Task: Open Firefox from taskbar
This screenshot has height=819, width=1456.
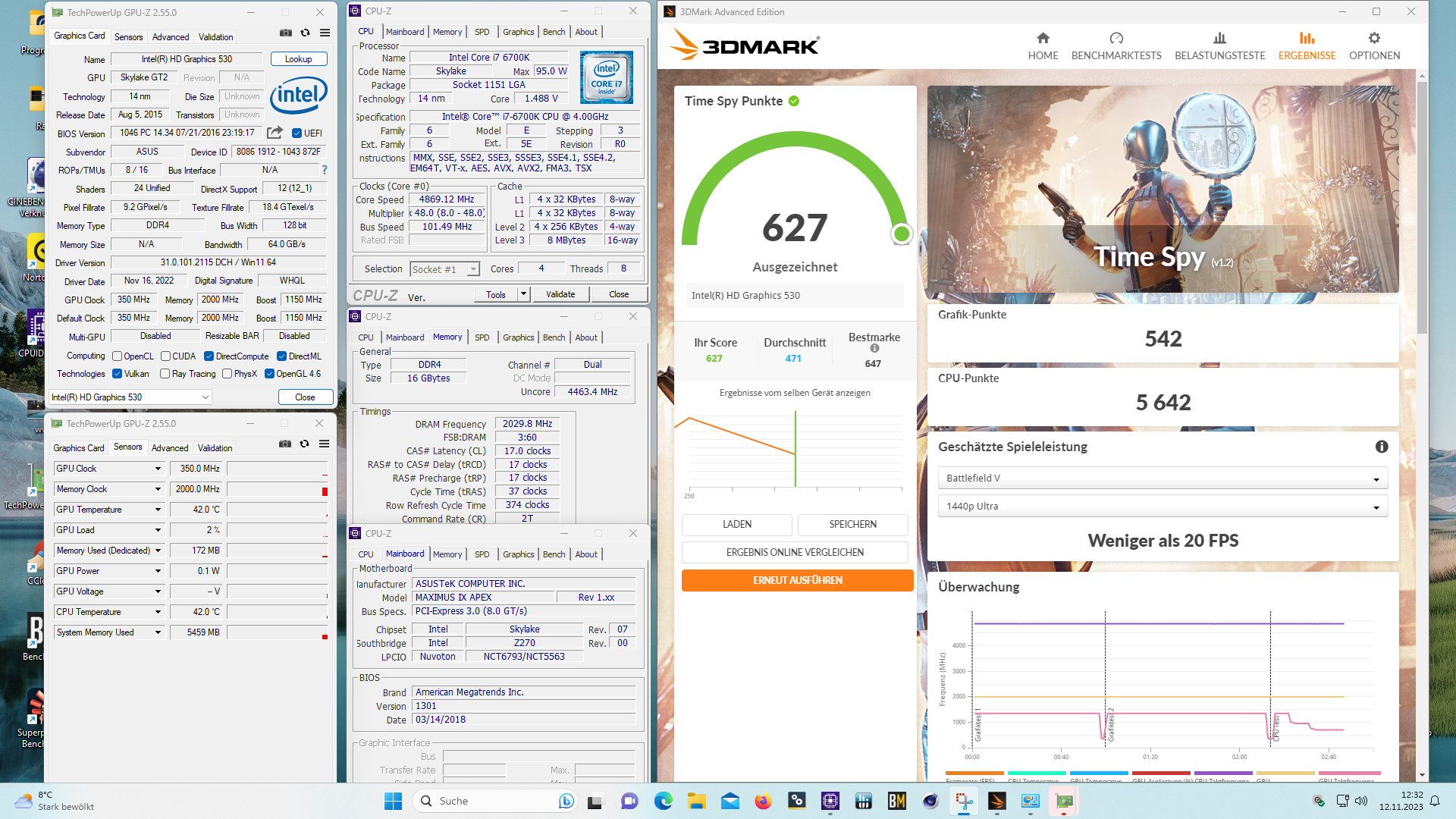Action: 763,801
